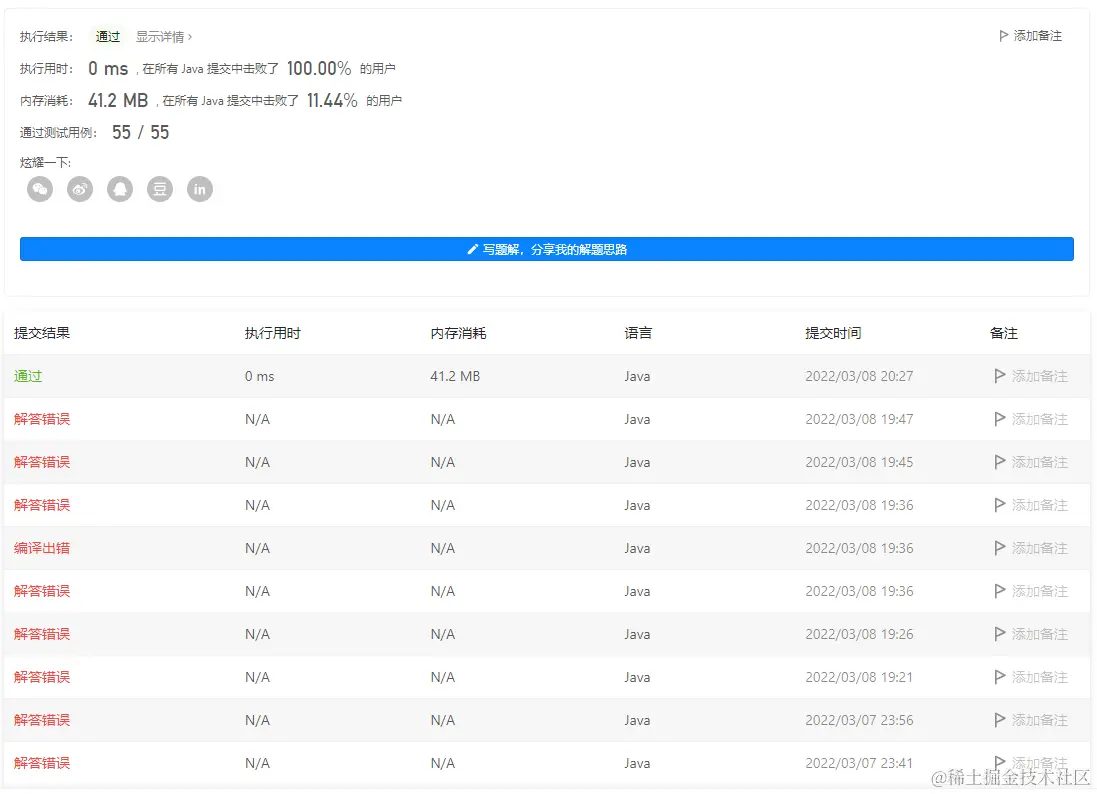Click the 100.00% runtime percentile
The height and width of the screenshot is (794, 1097).
319,69
